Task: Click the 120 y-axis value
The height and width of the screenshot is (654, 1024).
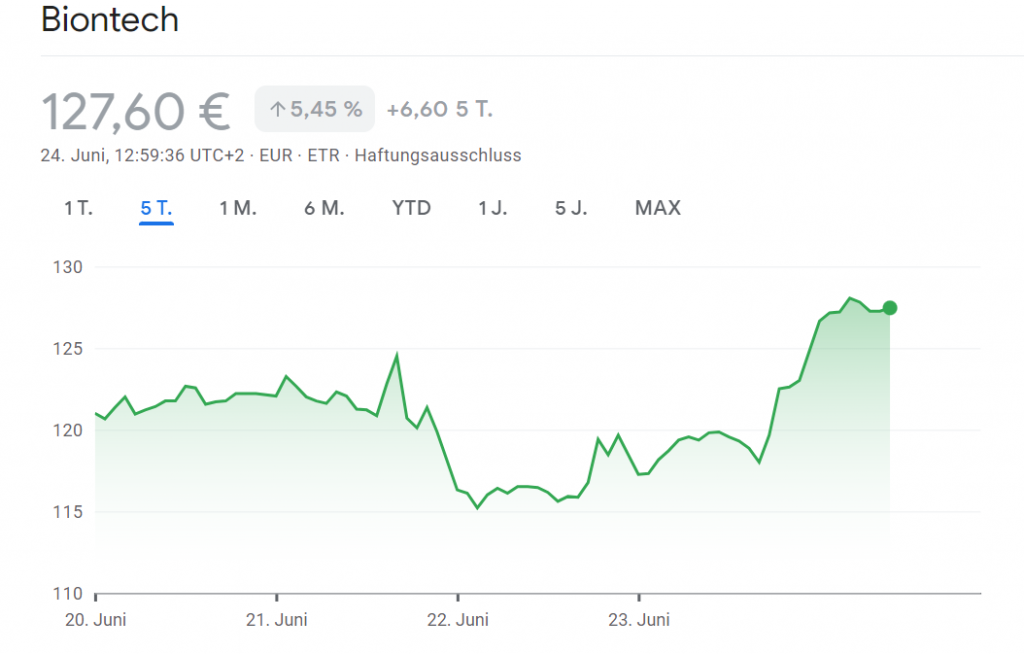Action: (x=68, y=431)
